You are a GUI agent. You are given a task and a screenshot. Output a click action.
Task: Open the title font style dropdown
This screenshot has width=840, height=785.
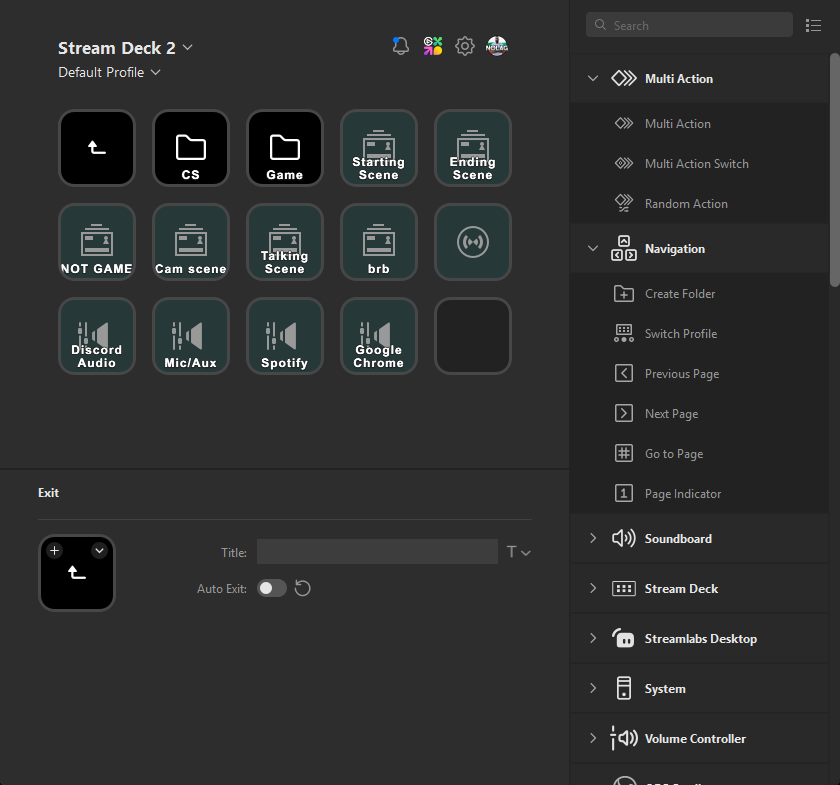[518, 552]
